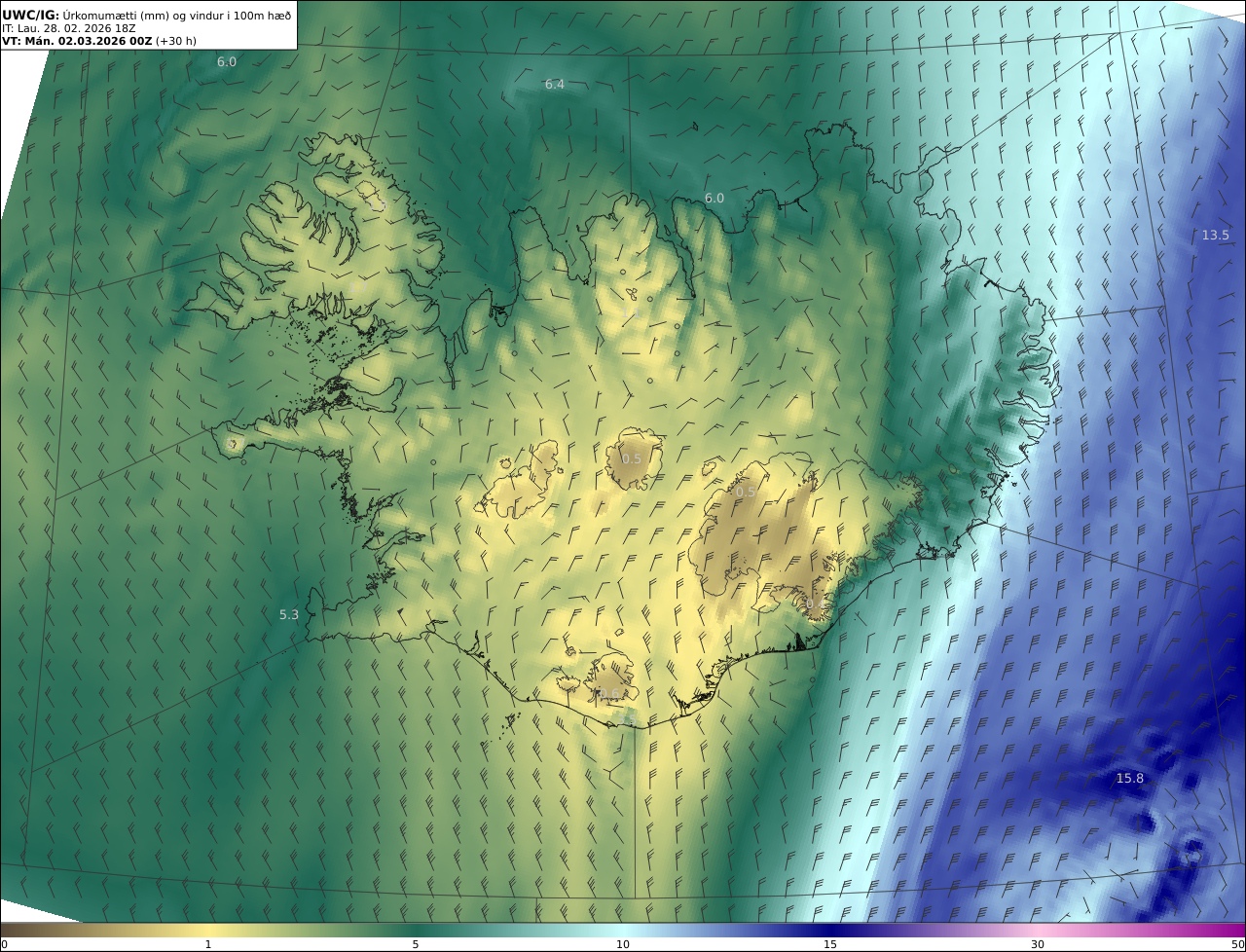1246x952 pixels.
Task: Click the "10" tick label on the color scale
Action: click(623, 944)
